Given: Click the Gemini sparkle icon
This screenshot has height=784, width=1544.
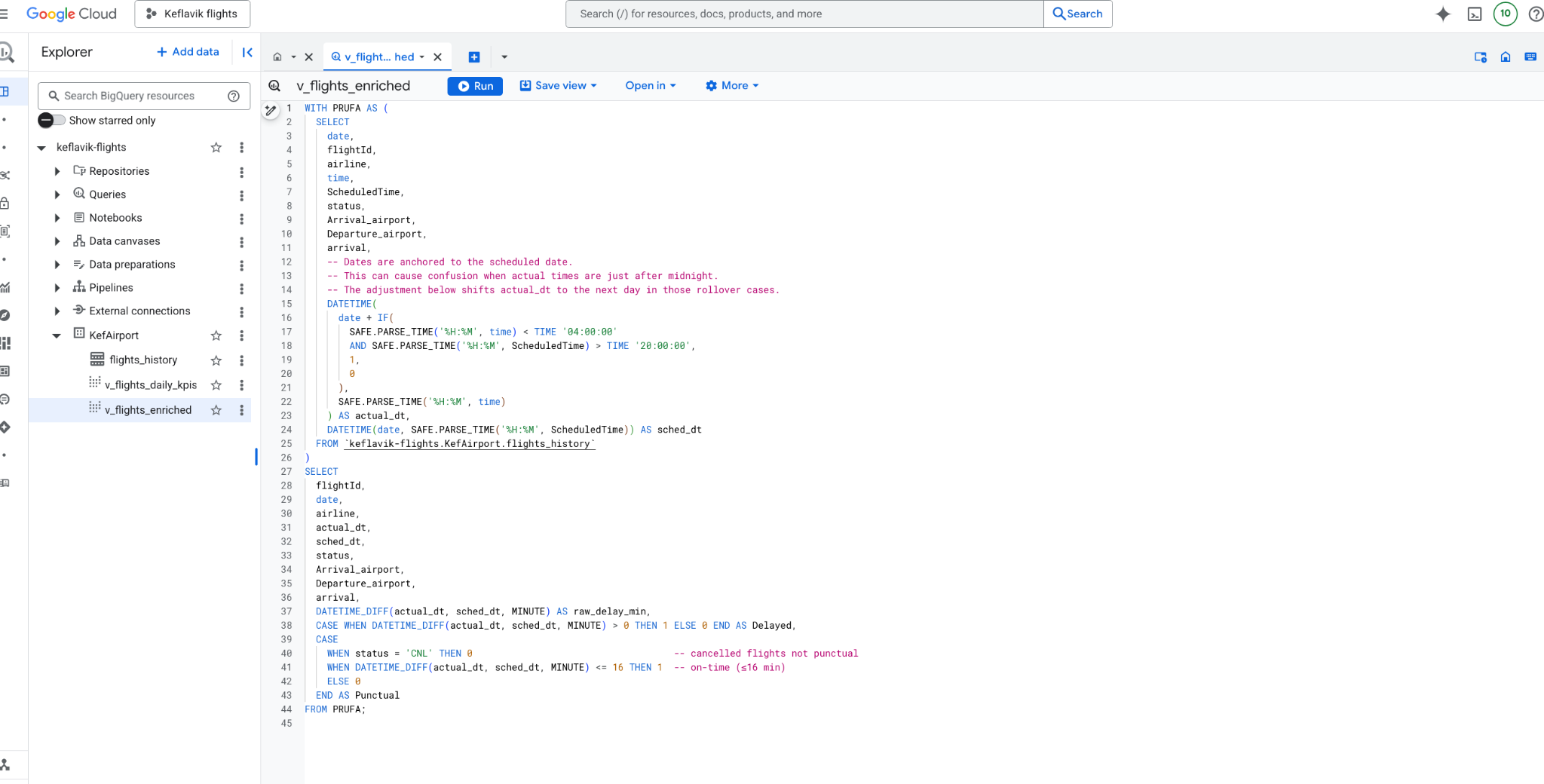Looking at the screenshot, I should pyautogui.click(x=1442, y=14).
